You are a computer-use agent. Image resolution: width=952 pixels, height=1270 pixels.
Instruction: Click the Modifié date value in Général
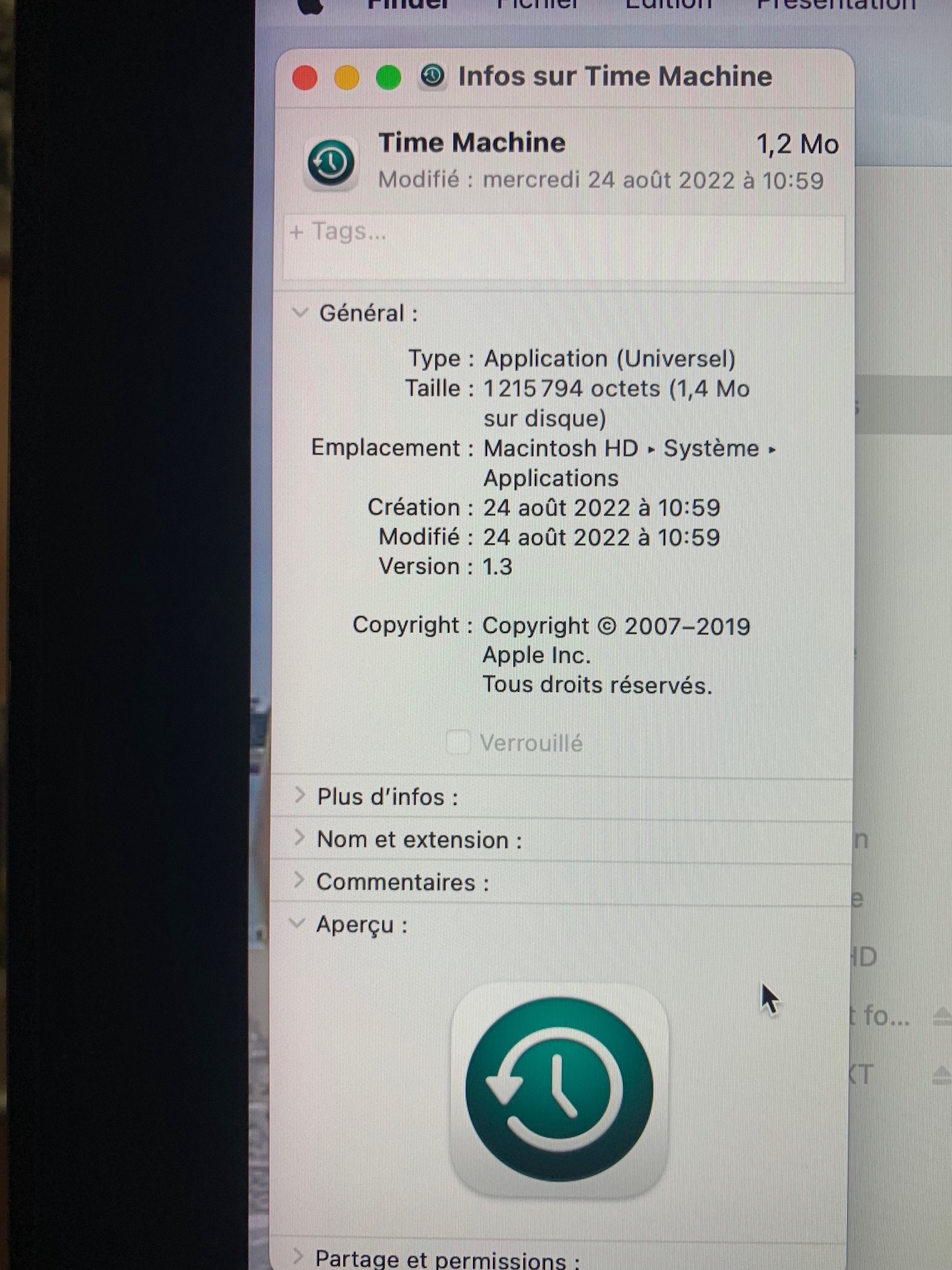coord(602,537)
